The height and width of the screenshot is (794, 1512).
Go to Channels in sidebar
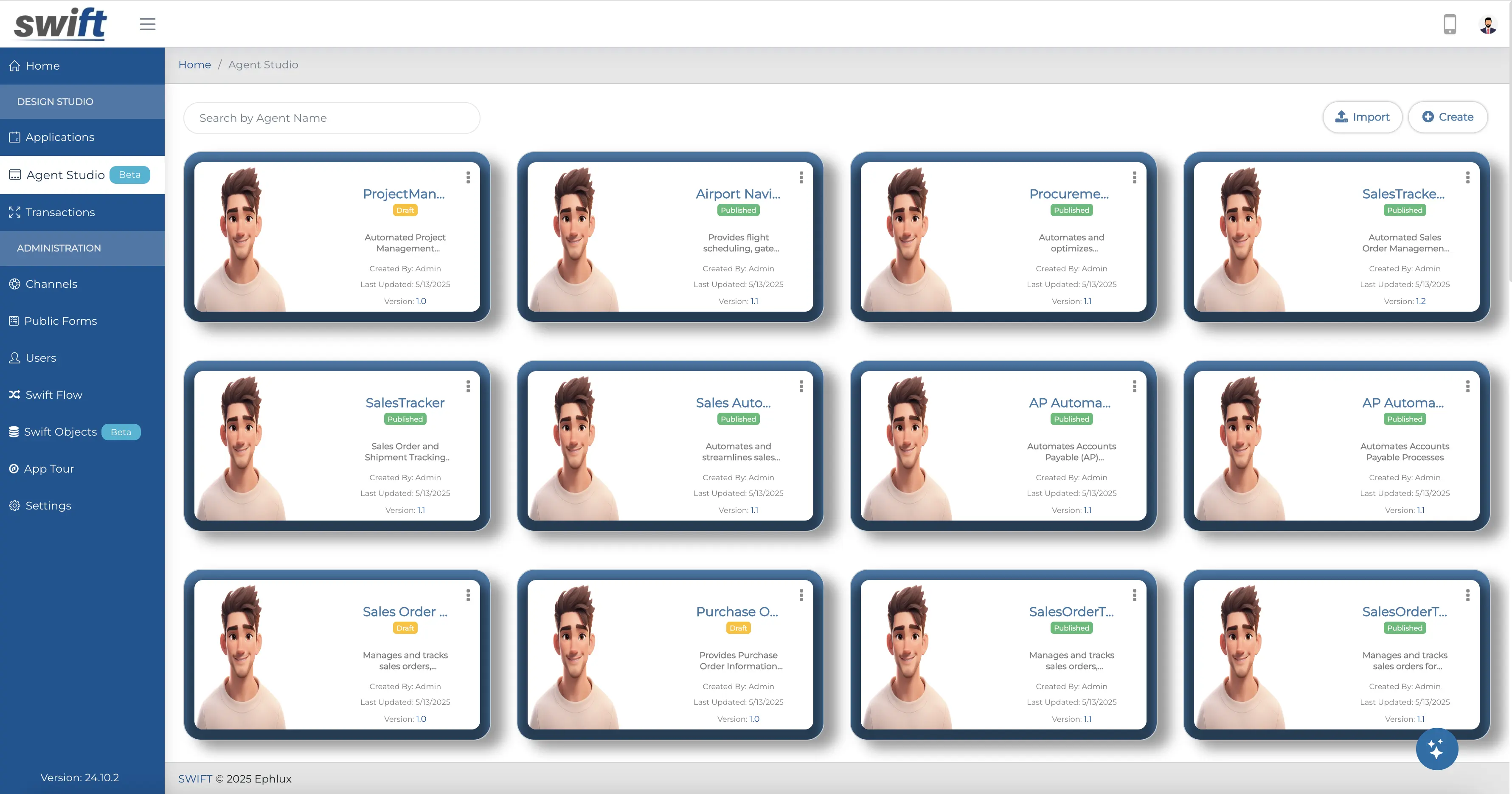(51, 284)
